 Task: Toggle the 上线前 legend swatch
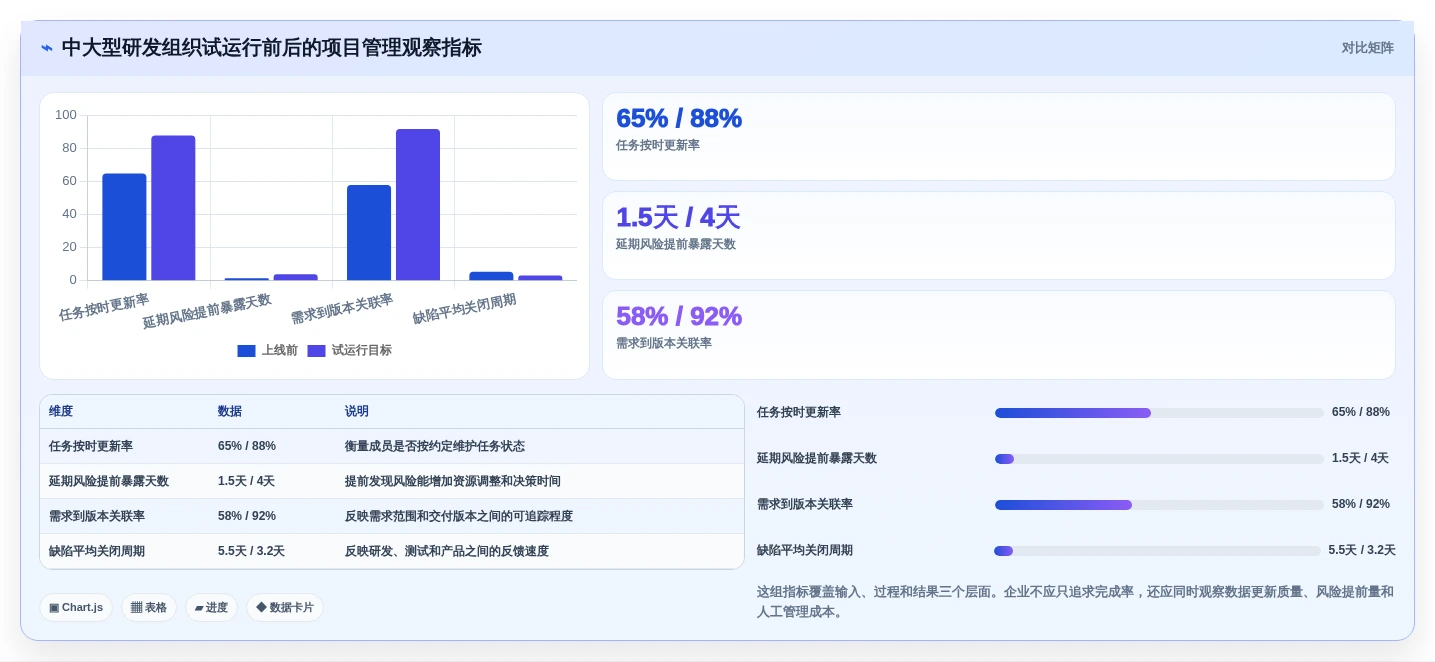click(246, 351)
